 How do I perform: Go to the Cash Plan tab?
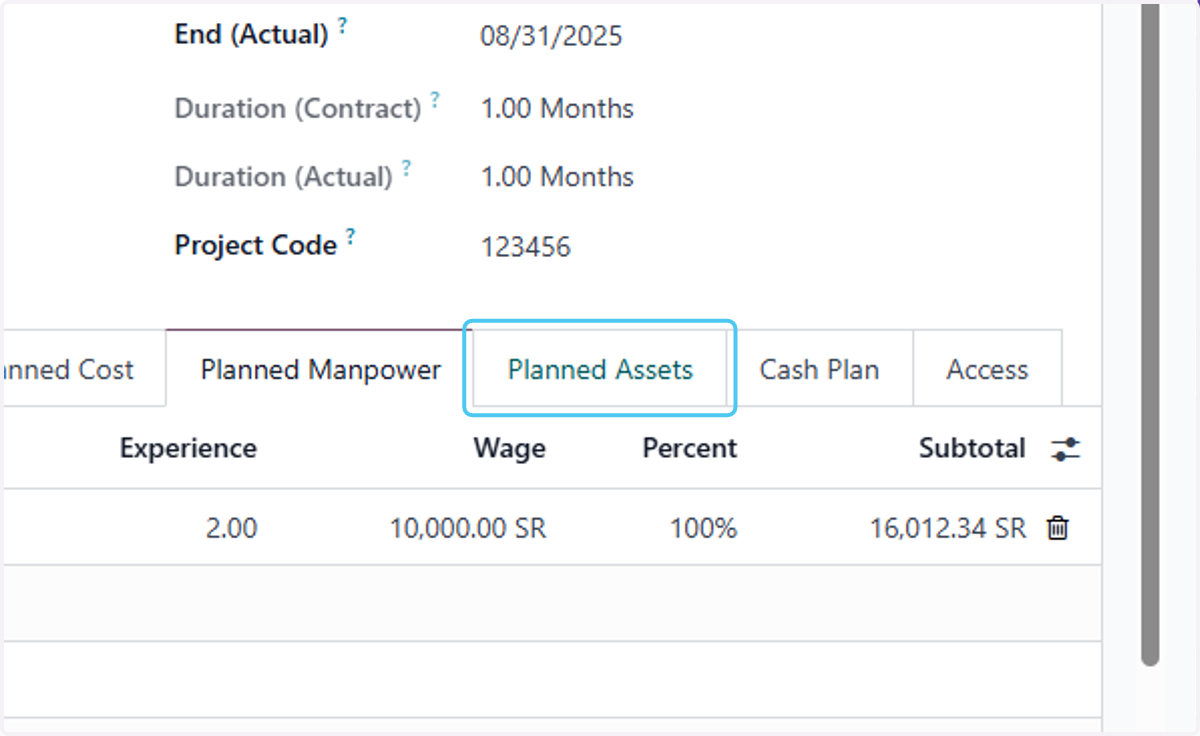(x=819, y=369)
